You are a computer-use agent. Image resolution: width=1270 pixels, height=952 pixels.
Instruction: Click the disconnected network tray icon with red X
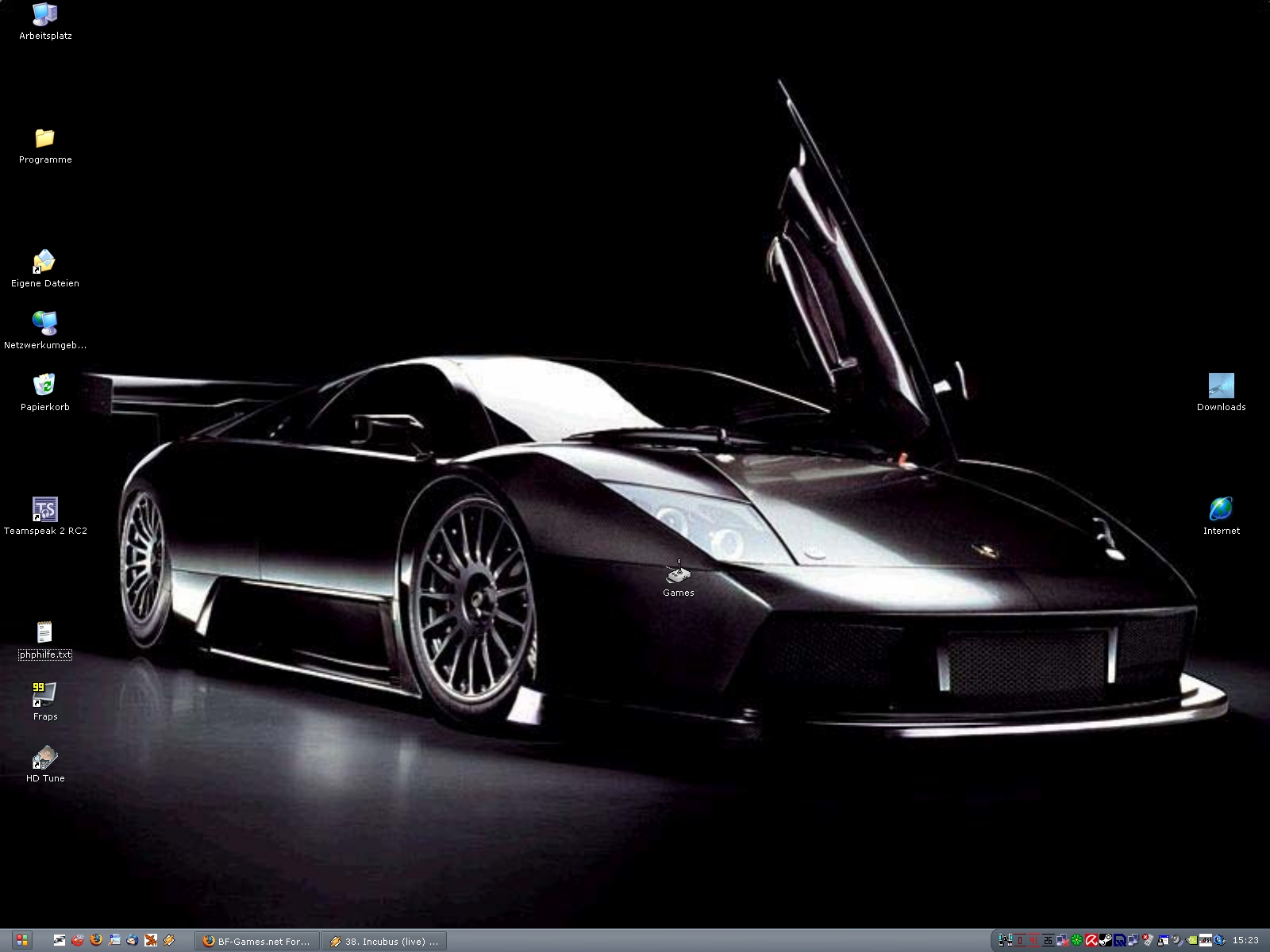click(x=1063, y=940)
